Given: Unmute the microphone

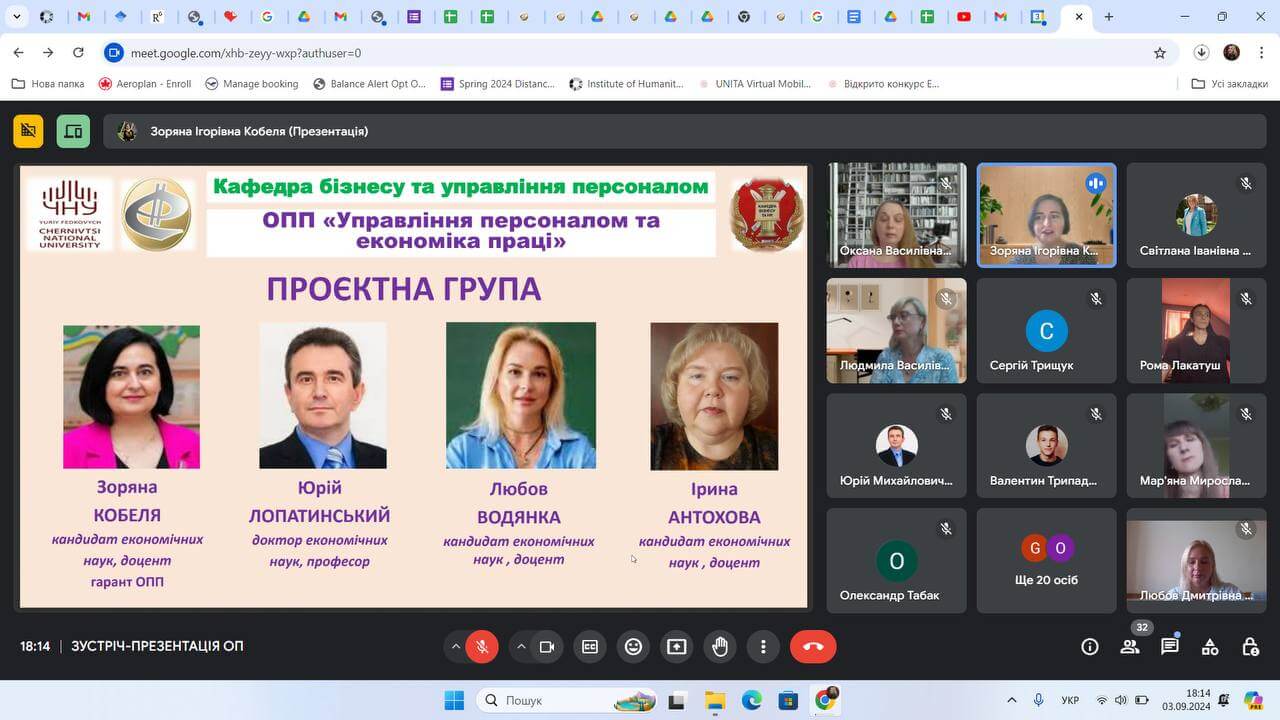Looking at the screenshot, I should pos(482,647).
